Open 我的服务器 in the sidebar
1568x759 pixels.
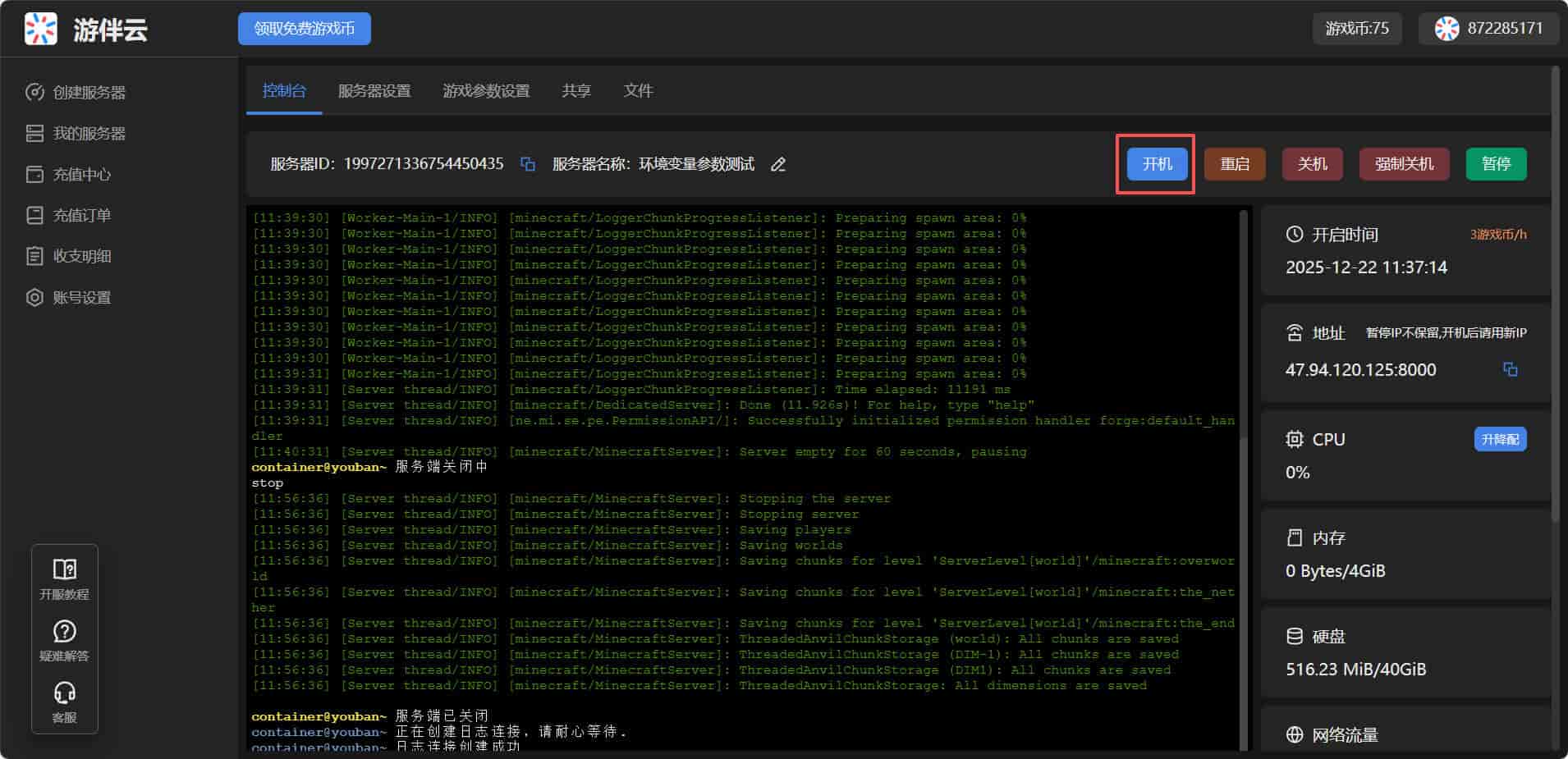89,134
